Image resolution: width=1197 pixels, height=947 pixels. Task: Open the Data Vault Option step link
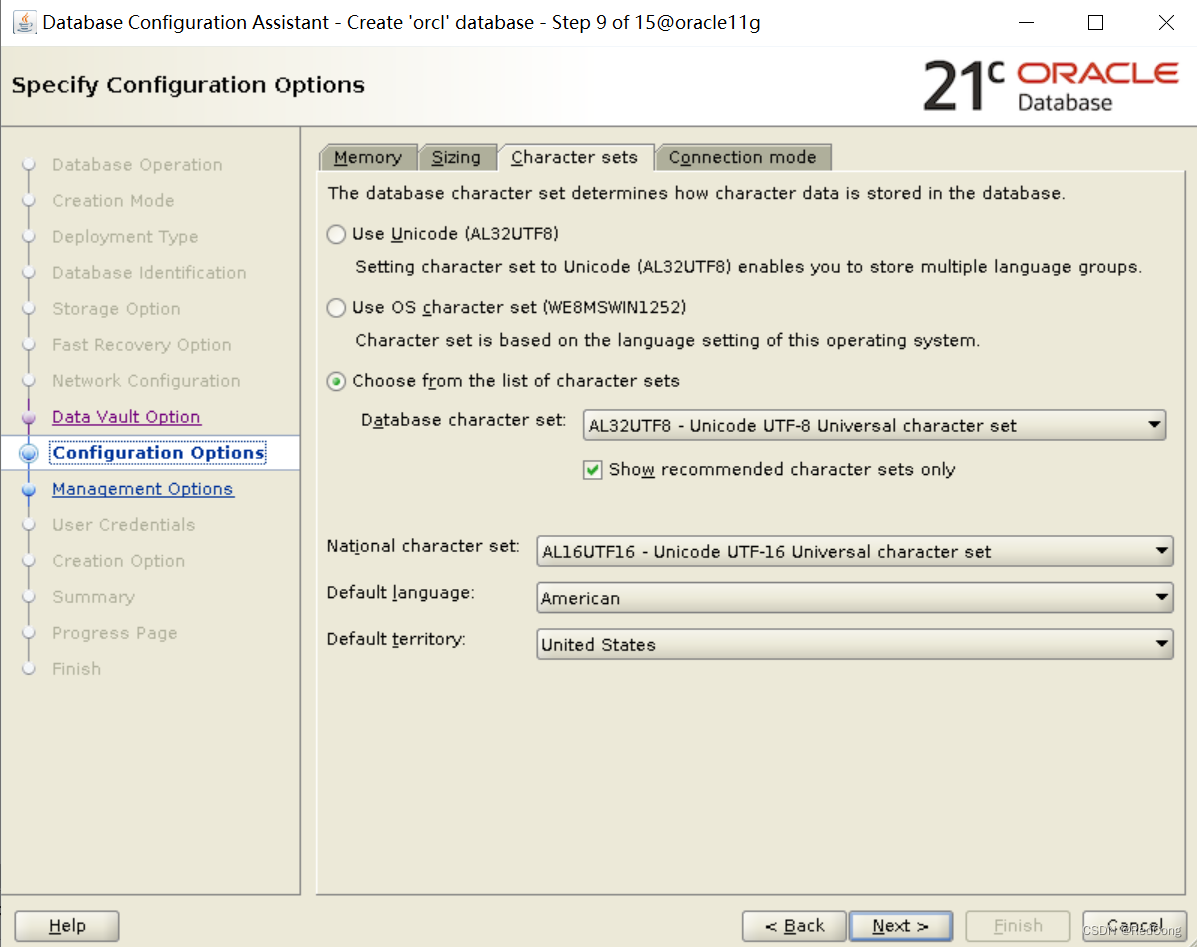tap(127, 417)
